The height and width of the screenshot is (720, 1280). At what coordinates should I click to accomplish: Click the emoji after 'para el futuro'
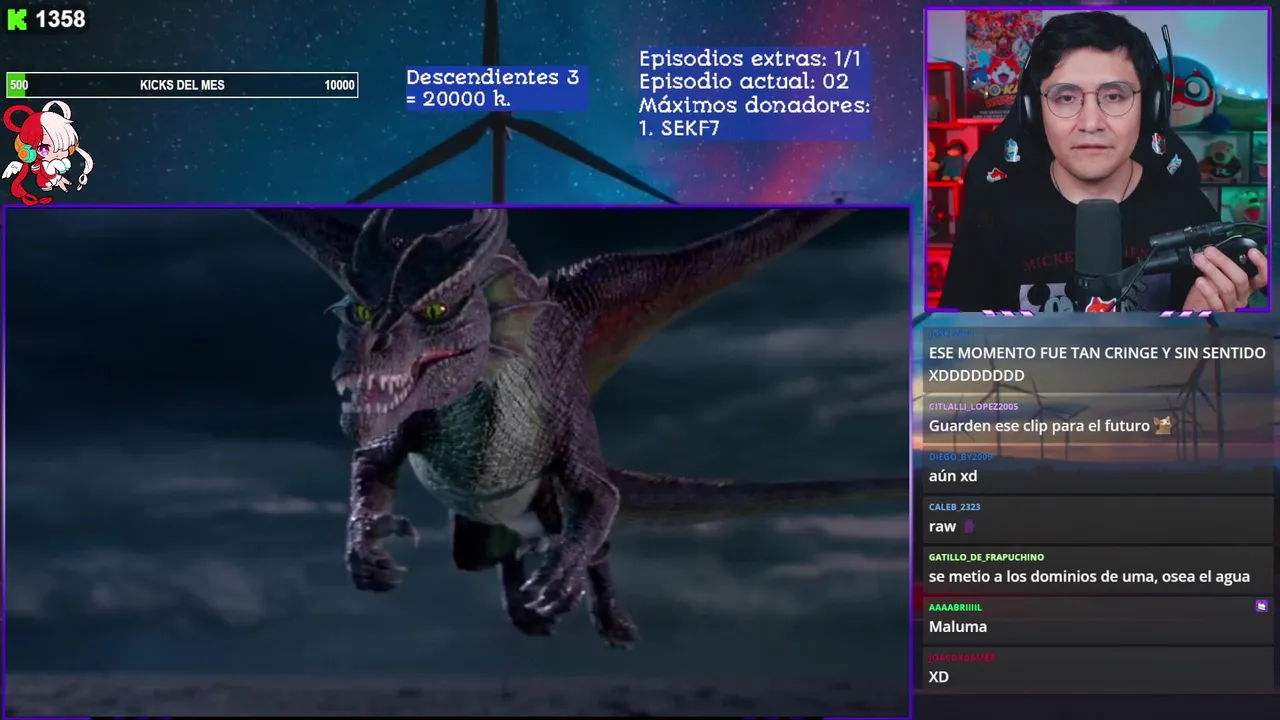coord(1162,425)
